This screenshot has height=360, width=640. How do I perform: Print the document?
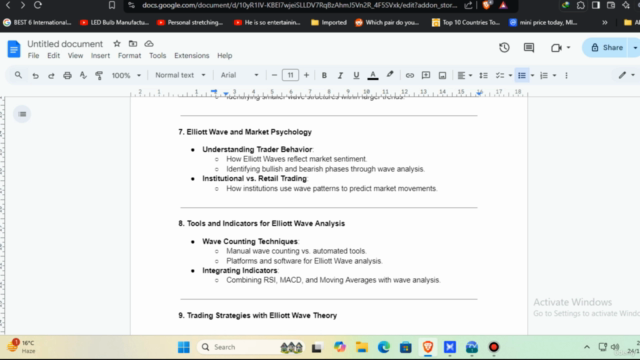(x=67, y=76)
